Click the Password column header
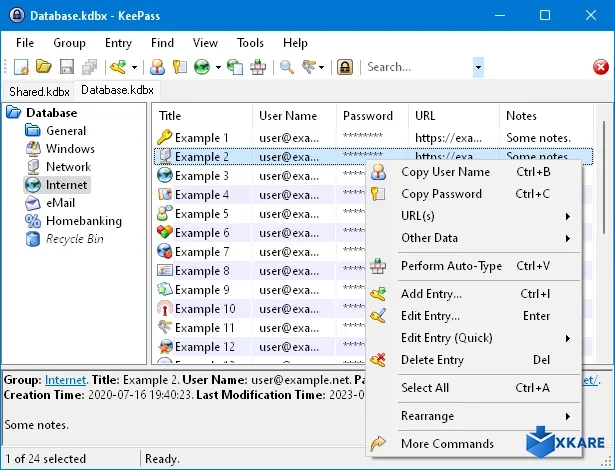The width and height of the screenshot is (615, 470). [372, 116]
